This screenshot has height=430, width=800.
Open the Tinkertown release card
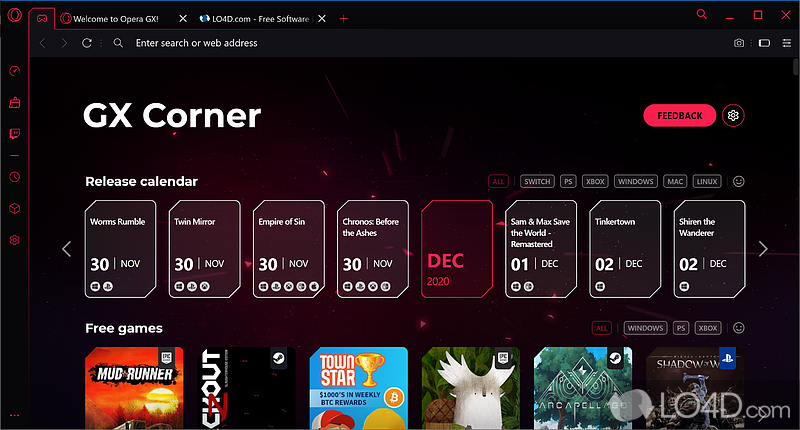(x=625, y=249)
